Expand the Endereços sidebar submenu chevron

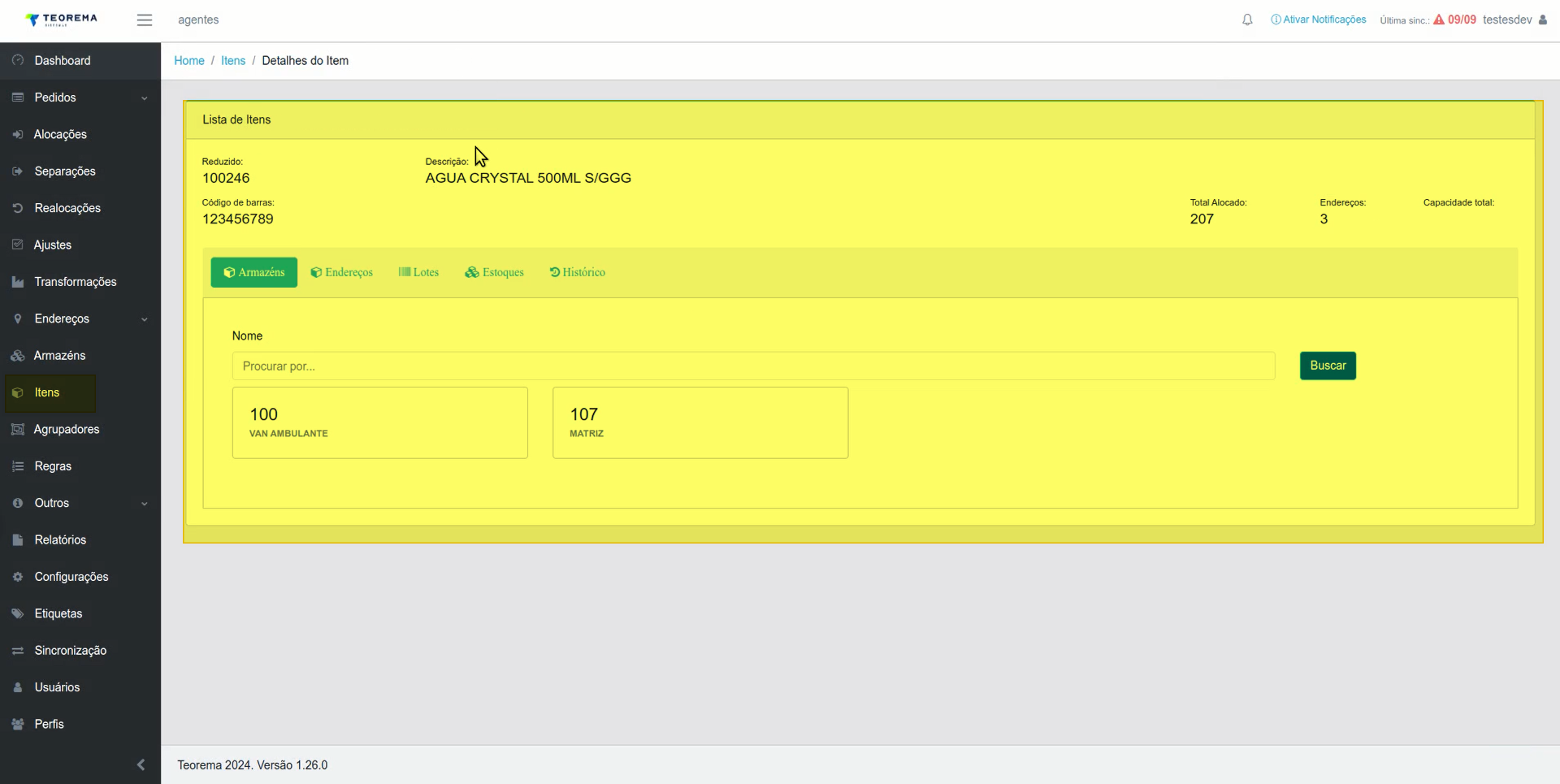(x=145, y=319)
